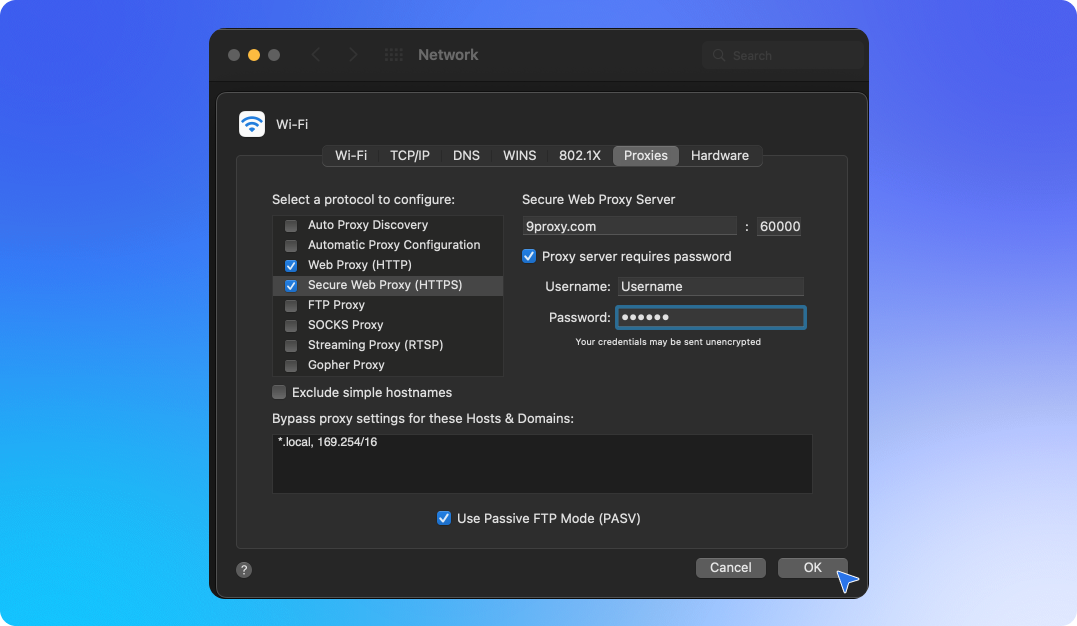Click the Wi-Fi icon
Screen dimensions: 1077x626
[x=252, y=124]
